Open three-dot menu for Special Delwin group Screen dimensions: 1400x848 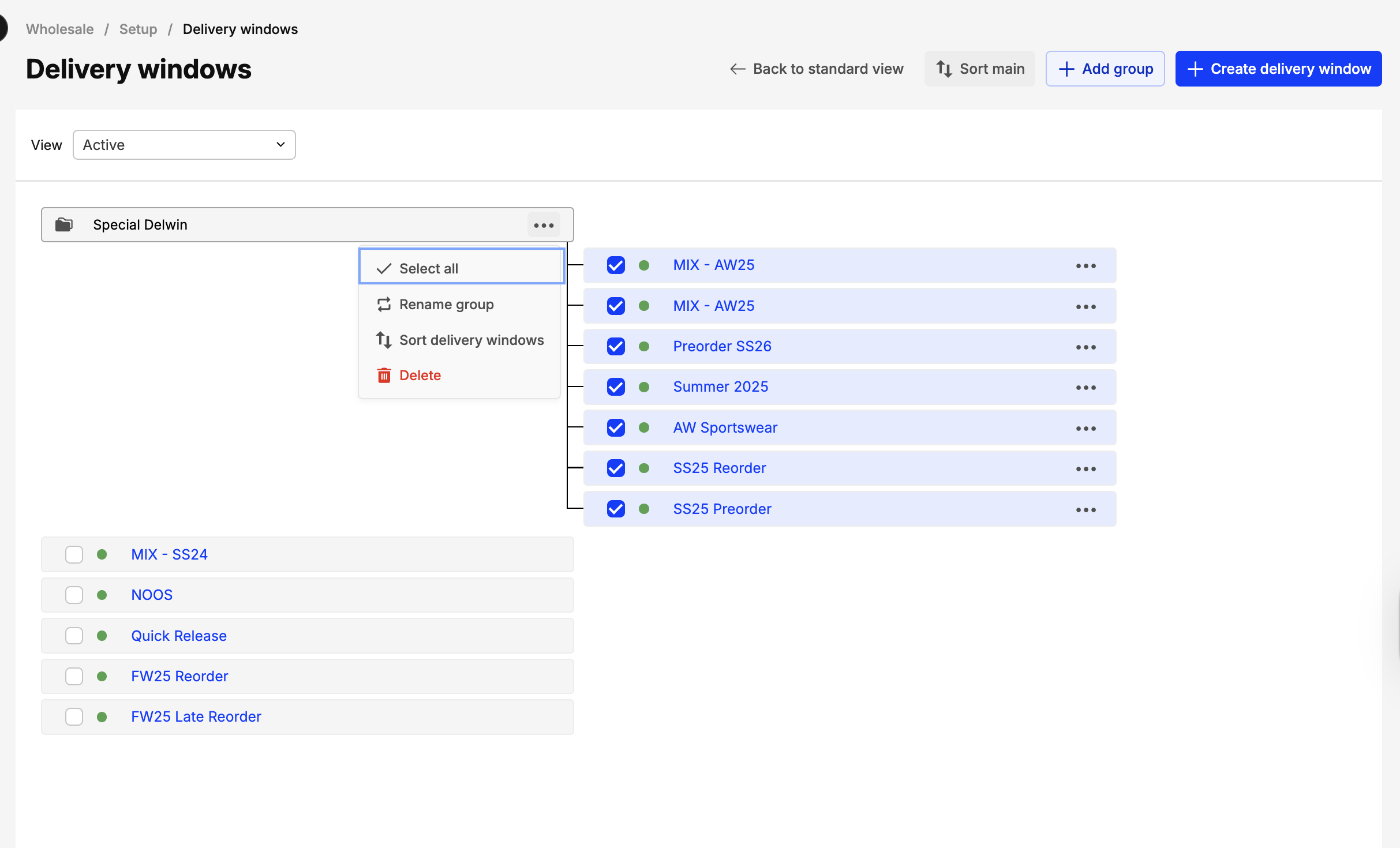tap(544, 225)
